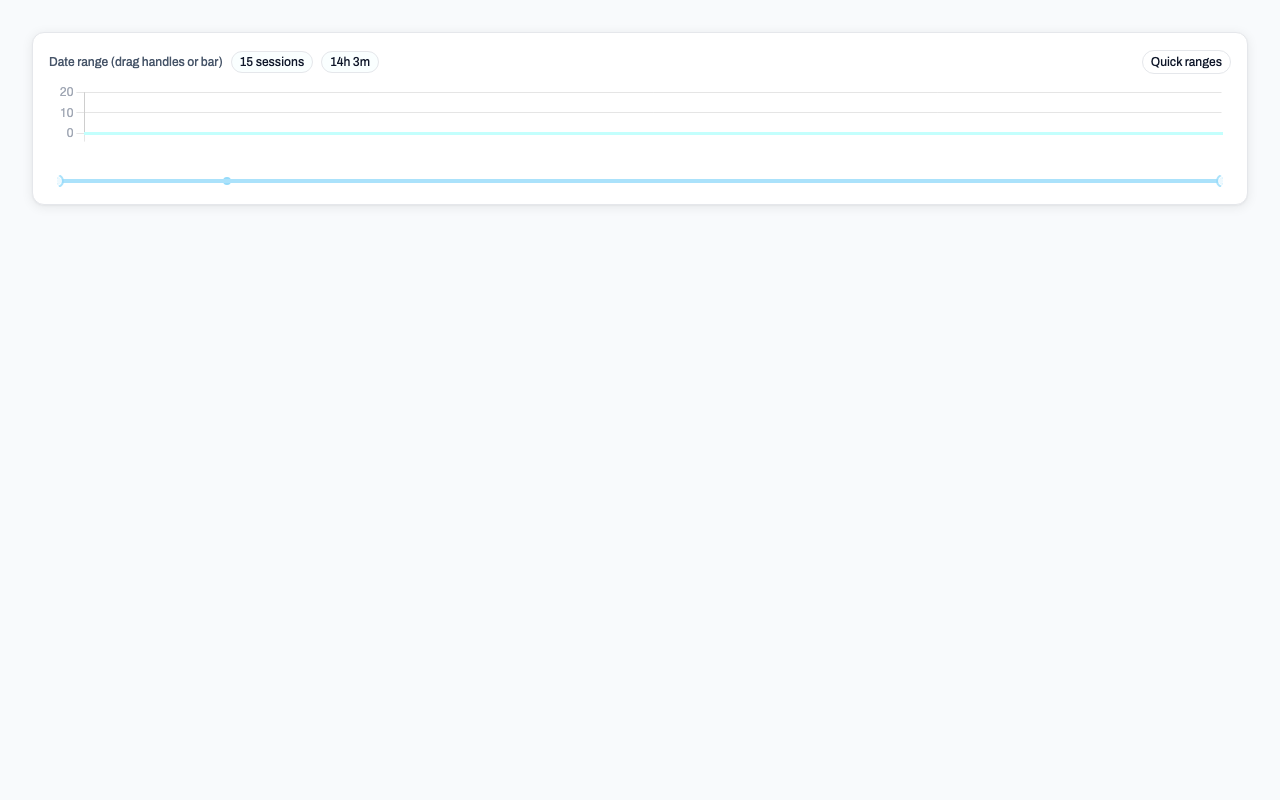The image size is (1280, 800).
Task: Select the right date range handle
Action: (1219, 181)
